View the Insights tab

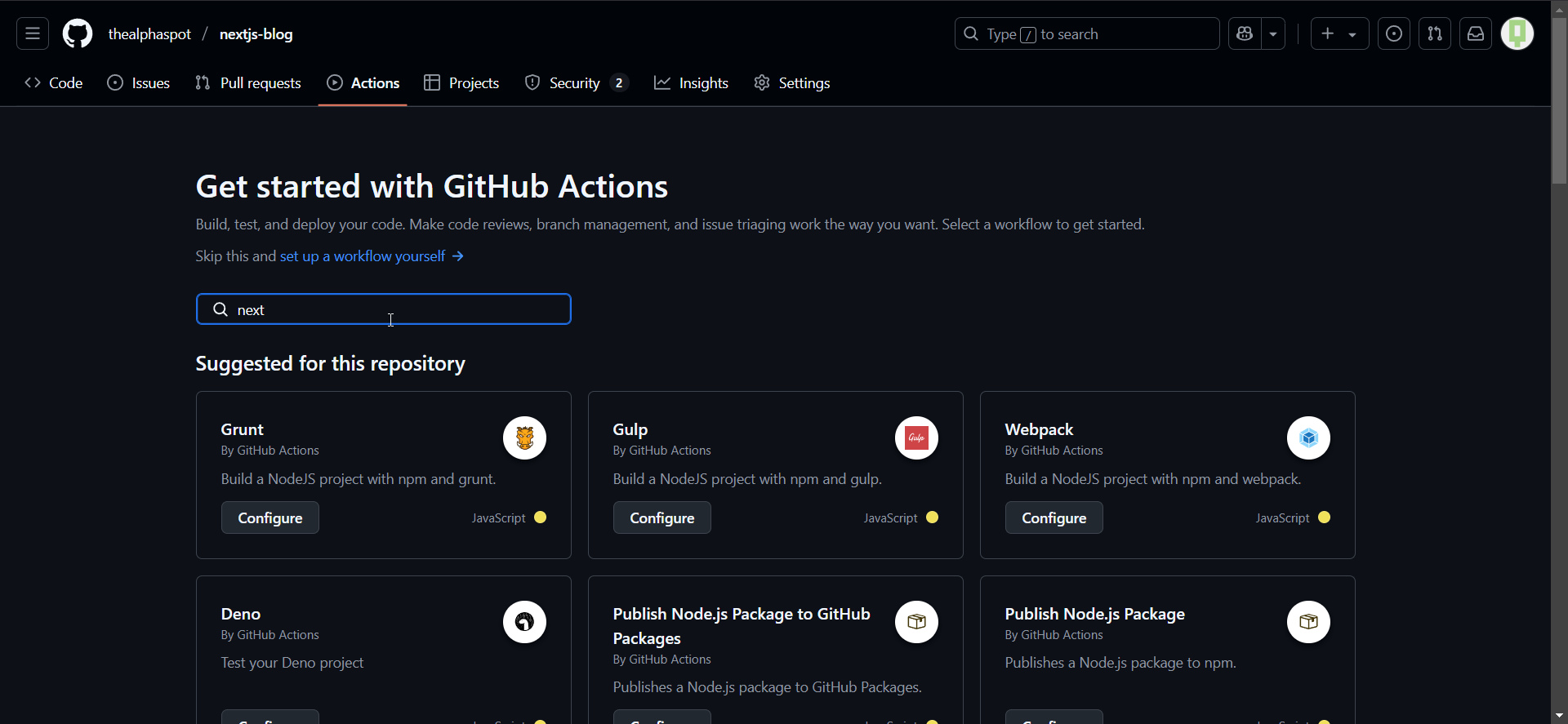(691, 83)
